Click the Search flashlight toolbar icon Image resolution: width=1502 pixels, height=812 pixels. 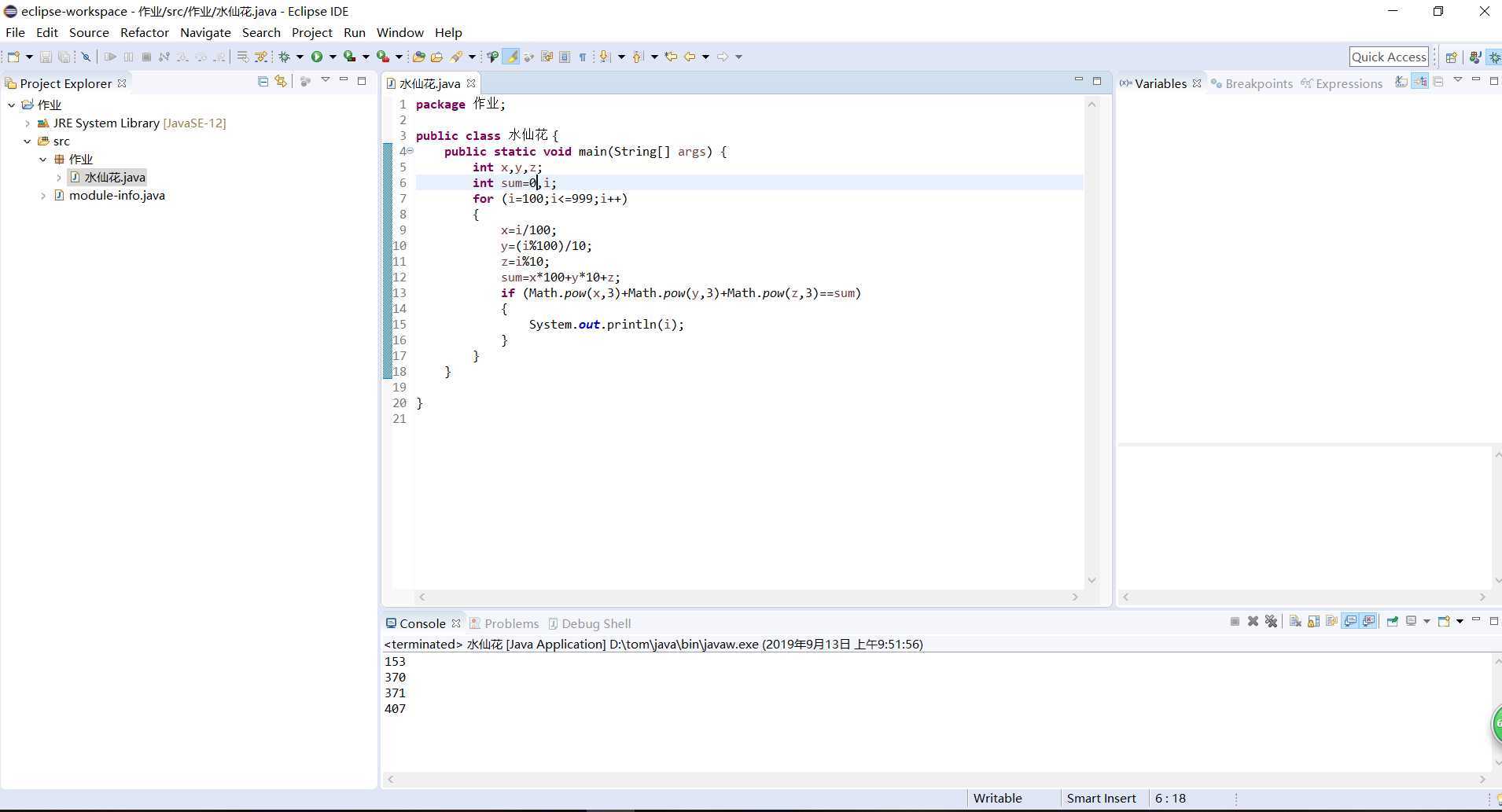pos(456,57)
